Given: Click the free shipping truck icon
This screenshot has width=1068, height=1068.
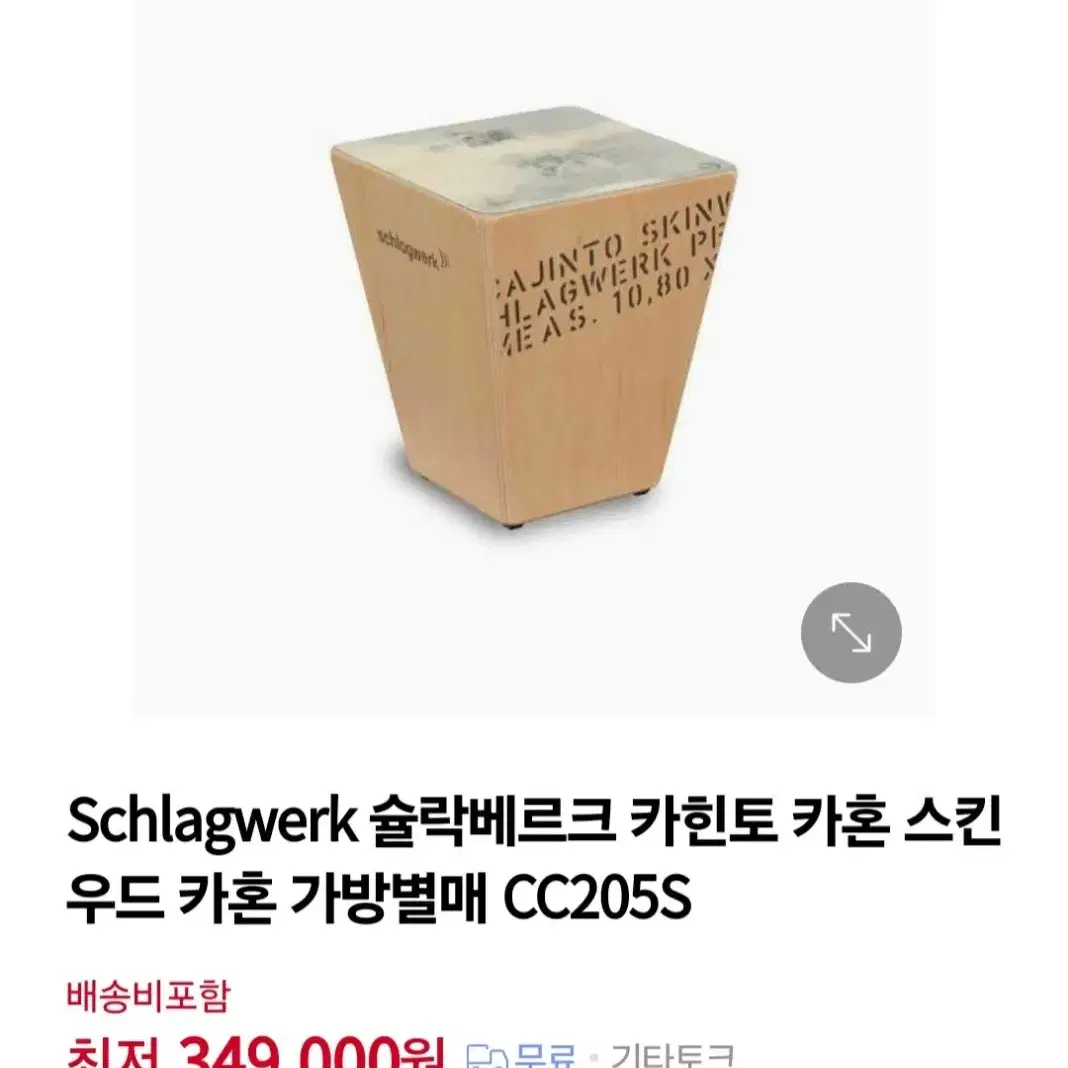Looking at the screenshot, I should (x=488, y=1058).
